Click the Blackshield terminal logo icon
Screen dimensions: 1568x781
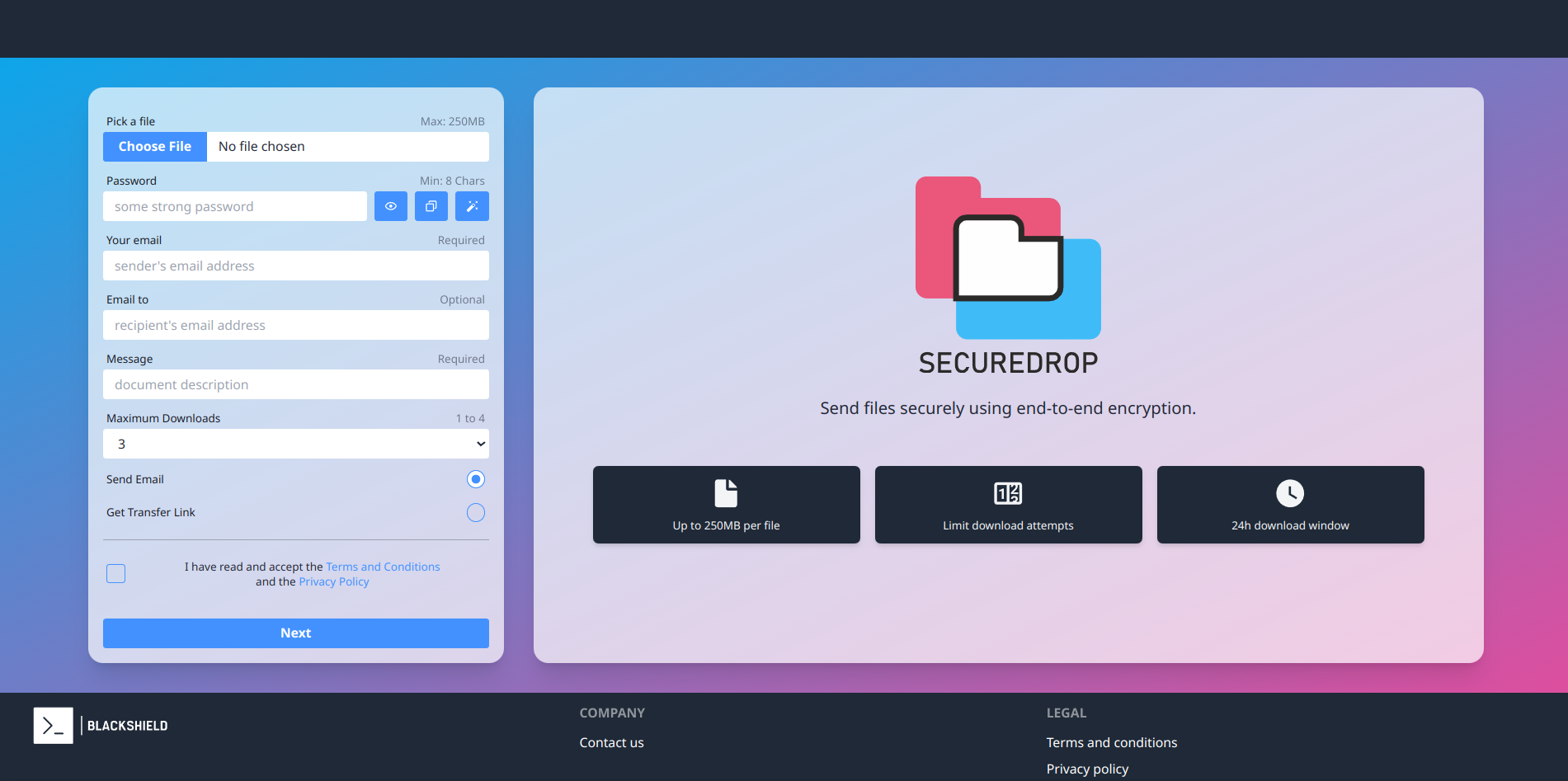click(x=53, y=726)
